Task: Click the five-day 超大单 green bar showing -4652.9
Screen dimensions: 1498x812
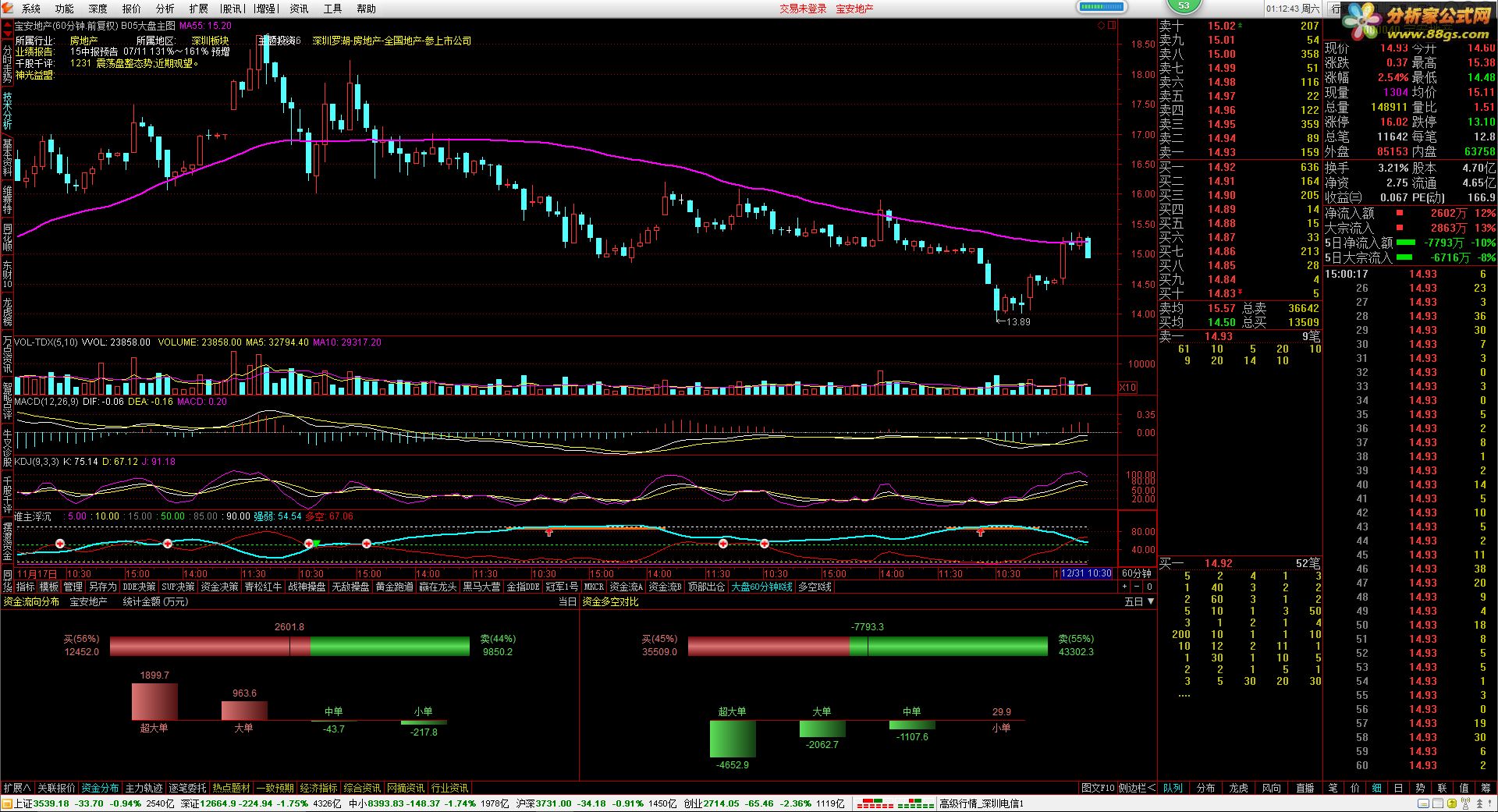Action: click(x=733, y=739)
